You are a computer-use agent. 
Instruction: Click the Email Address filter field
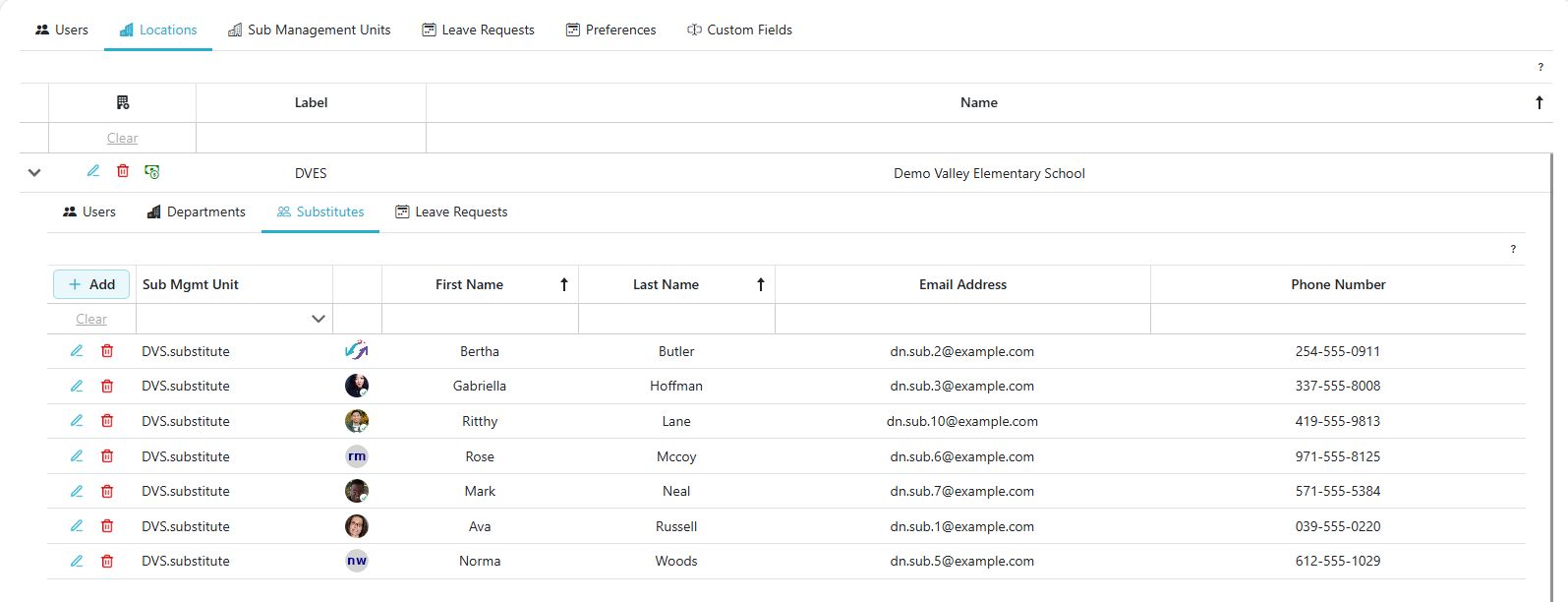pyautogui.click(x=962, y=319)
